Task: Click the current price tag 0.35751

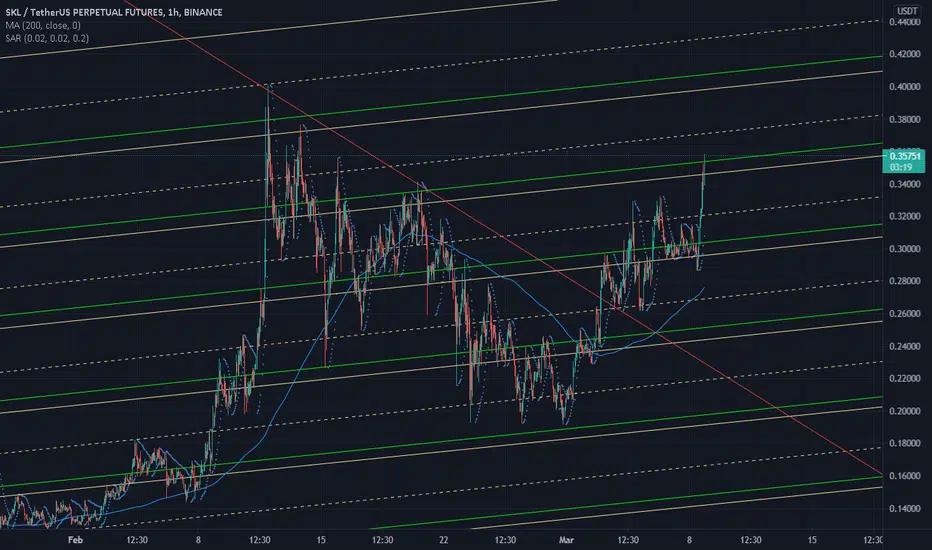Action: coord(905,156)
